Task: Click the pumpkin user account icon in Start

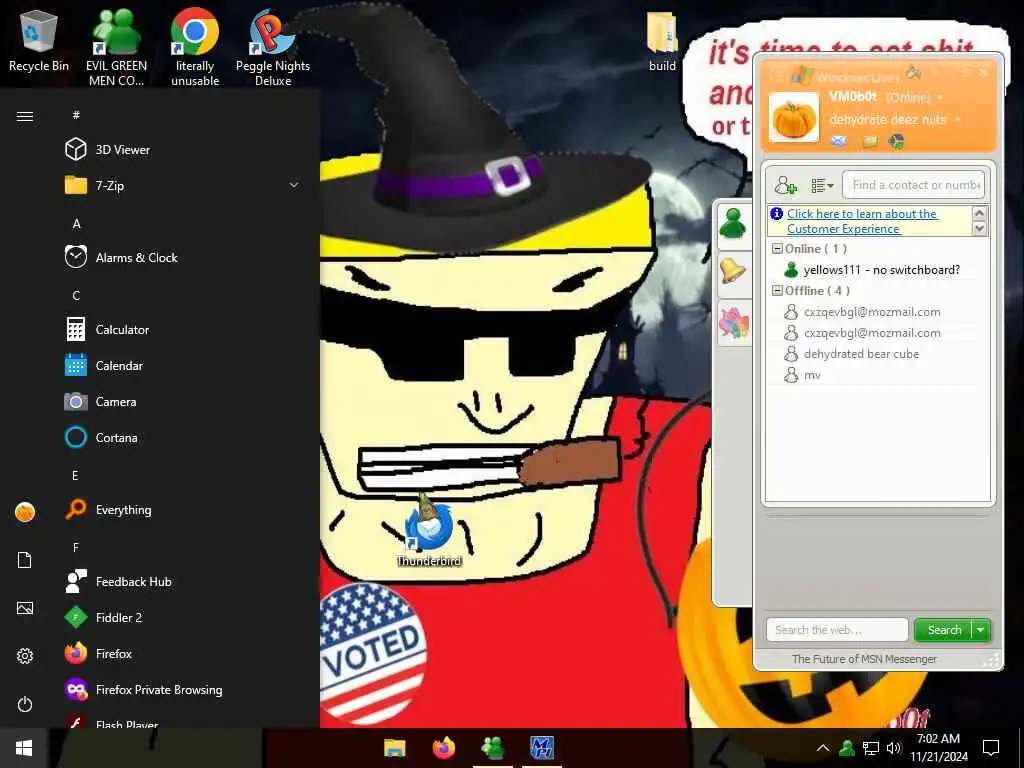Action: (25, 512)
